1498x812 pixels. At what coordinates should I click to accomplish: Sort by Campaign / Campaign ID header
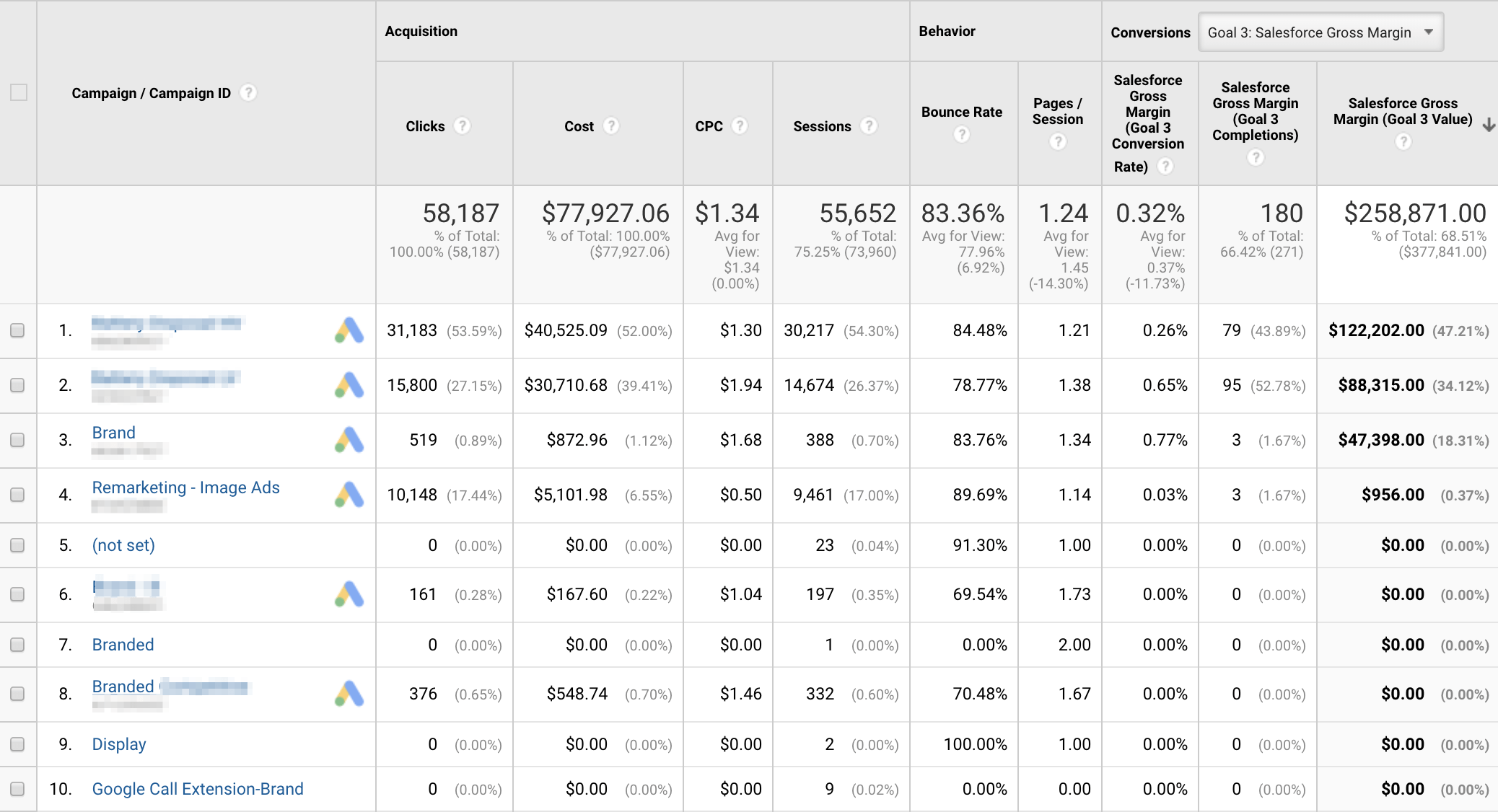[152, 93]
